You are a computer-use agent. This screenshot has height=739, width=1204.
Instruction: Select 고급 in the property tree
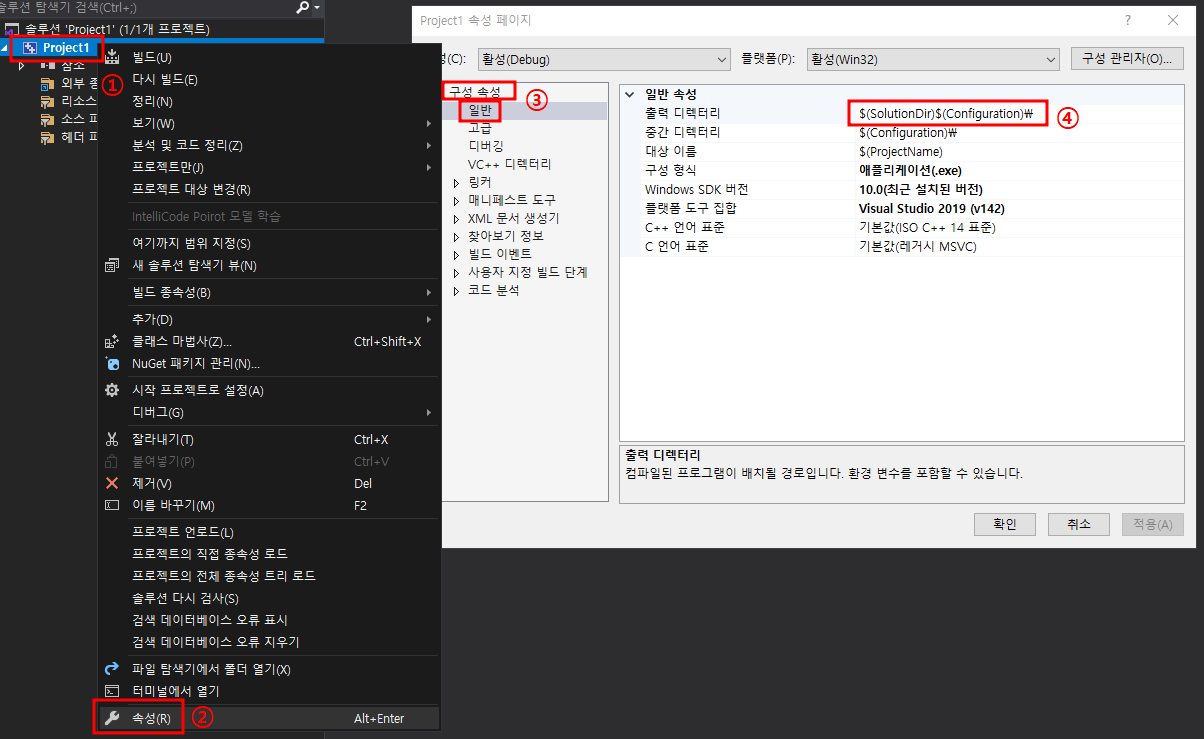tap(480, 128)
